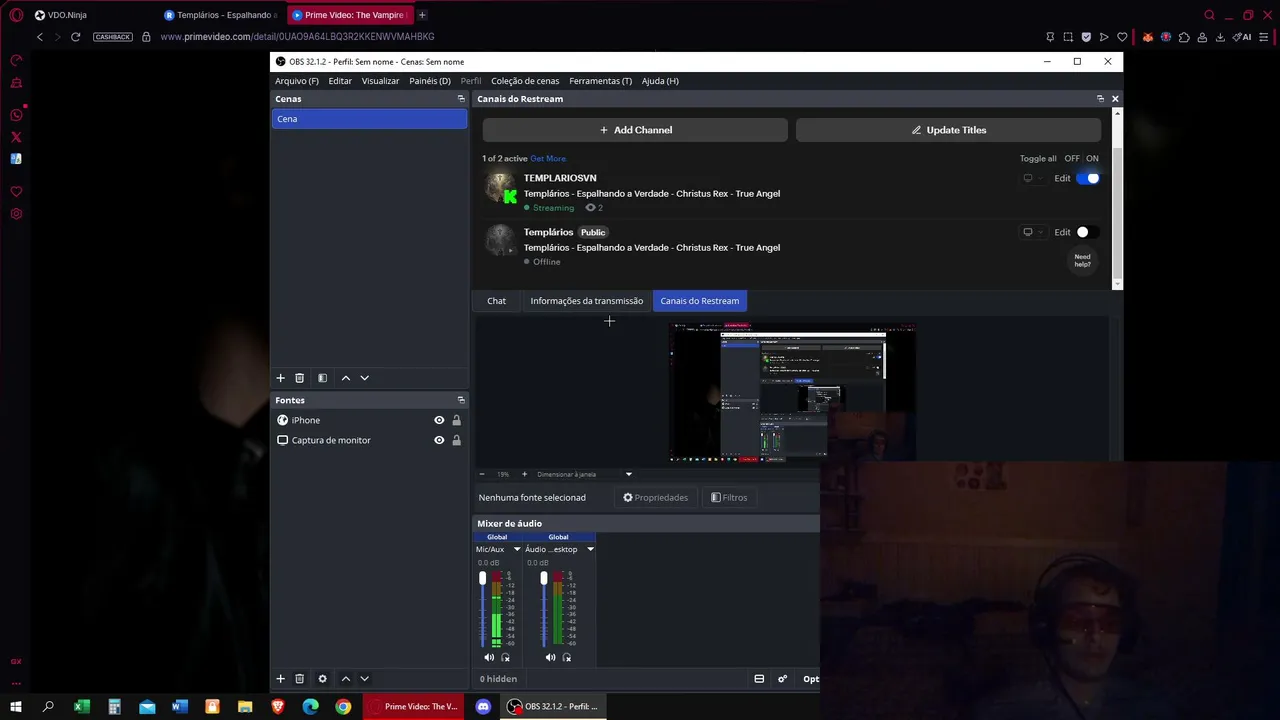Enable the Templários Public channel switch

click(x=1088, y=232)
